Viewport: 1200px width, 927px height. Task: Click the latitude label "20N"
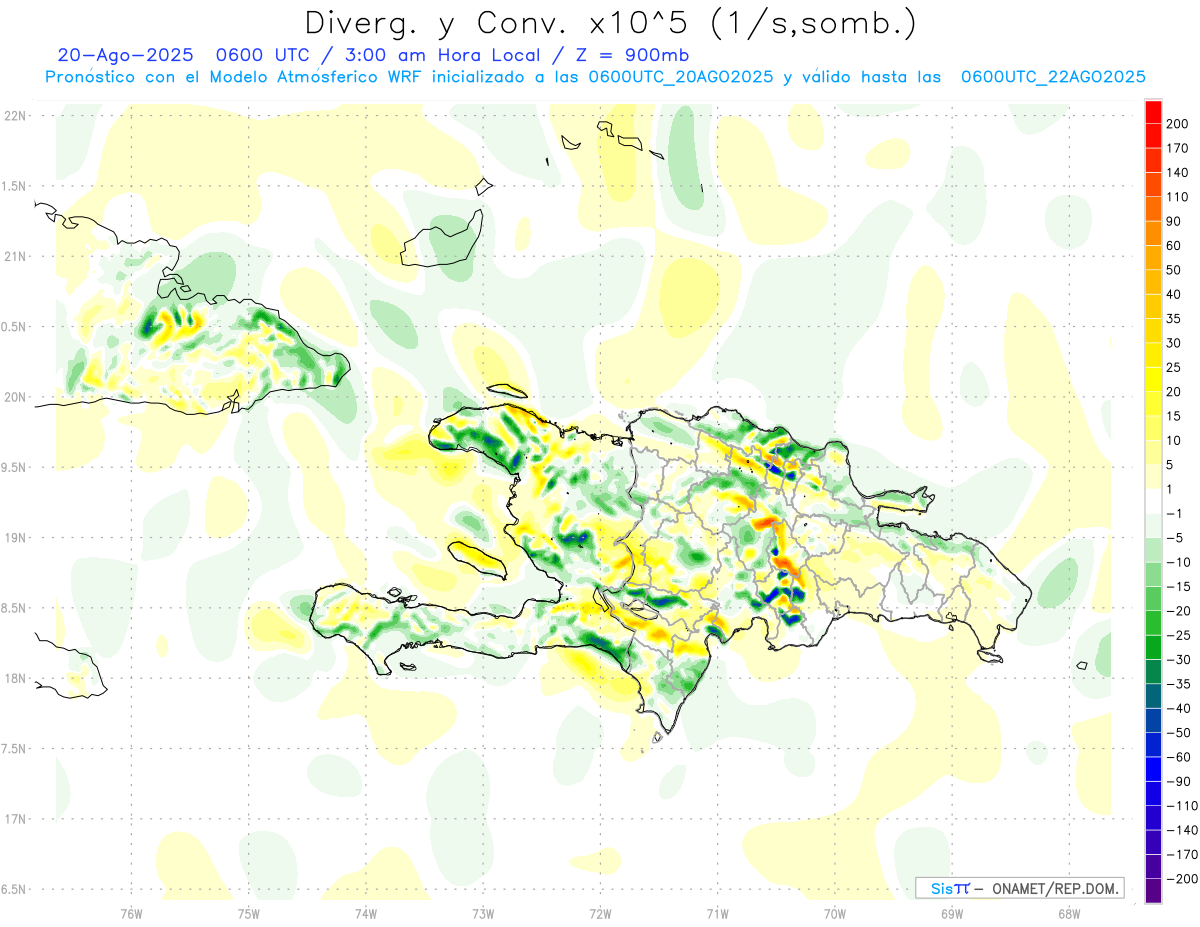tap(14, 397)
